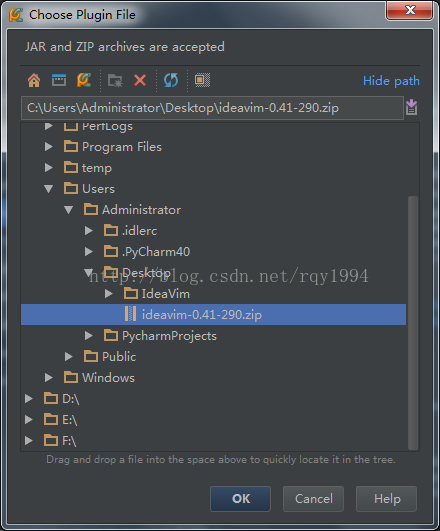
Task: Collapse the Administrator folder
Action: pyautogui.click(x=69, y=210)
